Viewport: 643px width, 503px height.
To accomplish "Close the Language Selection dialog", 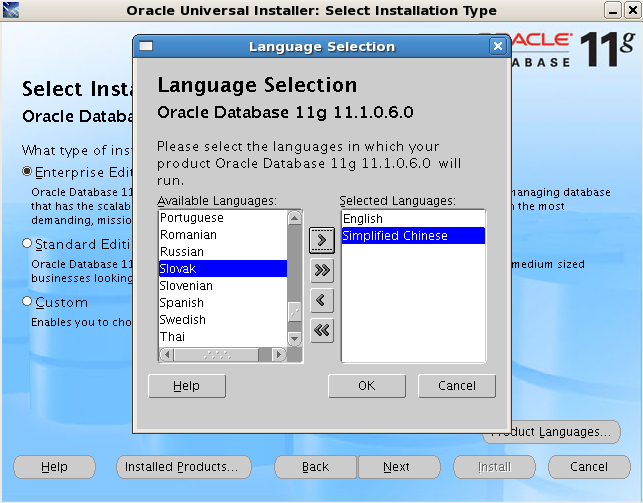I will pyautogui.click(x=498, y=46).
